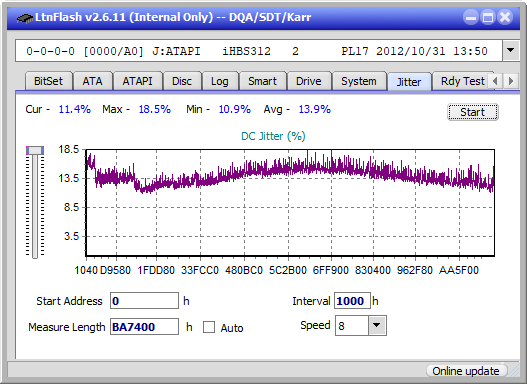Click the Cur value 11.4%
Screen dimensions: 527x384
coord(75,109)
